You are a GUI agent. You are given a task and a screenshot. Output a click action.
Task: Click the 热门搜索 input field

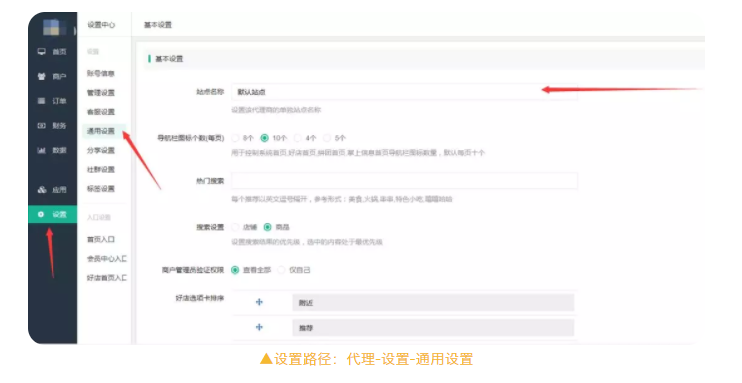coord(405,181)
